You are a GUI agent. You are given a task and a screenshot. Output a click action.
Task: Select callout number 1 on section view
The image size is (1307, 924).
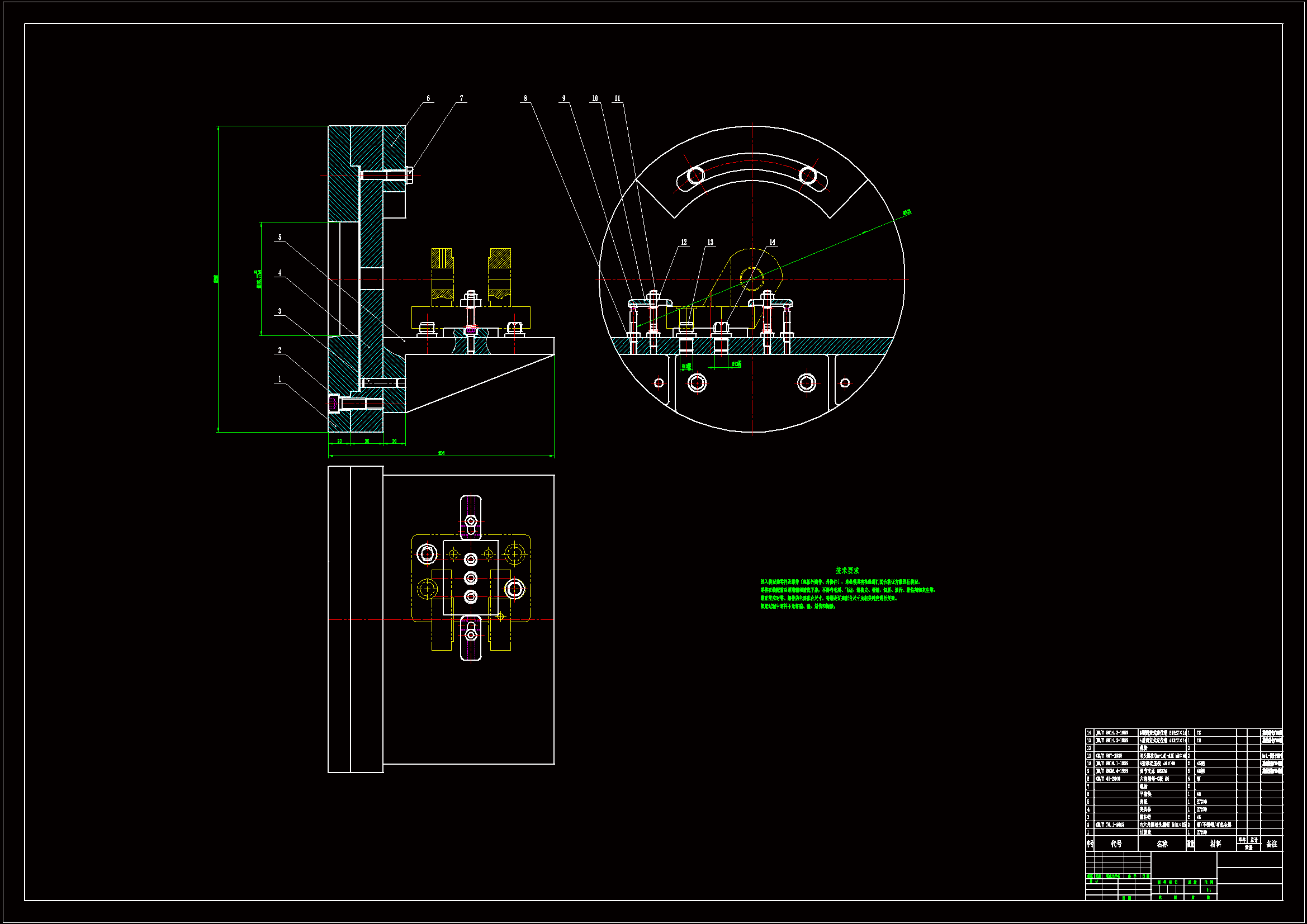pos(280,379)
